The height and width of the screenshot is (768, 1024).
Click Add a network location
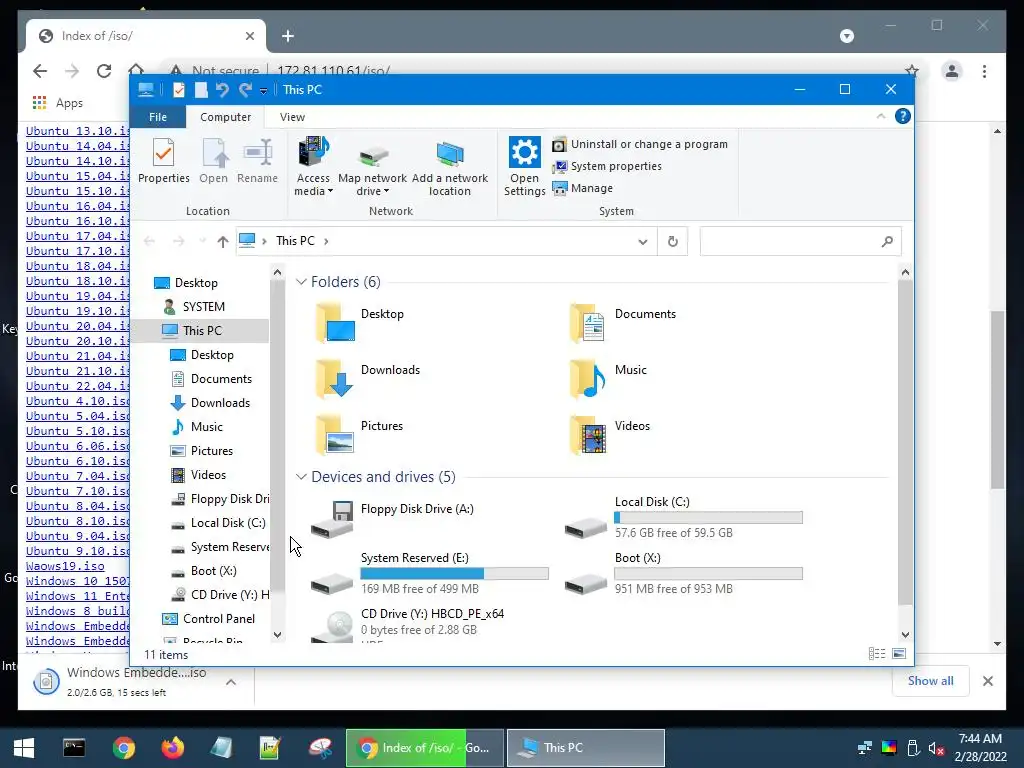point(449,167)
